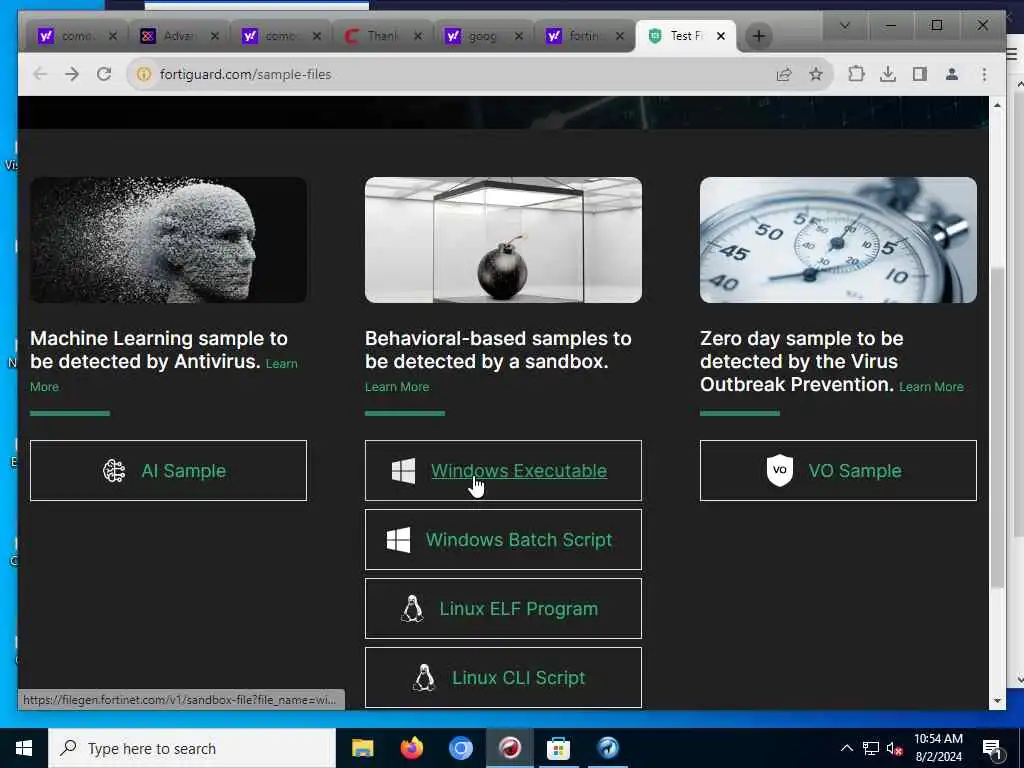Close the 'Advan' tab
This screenshot has height=768, width=1024.
click(x=215, y=36)
